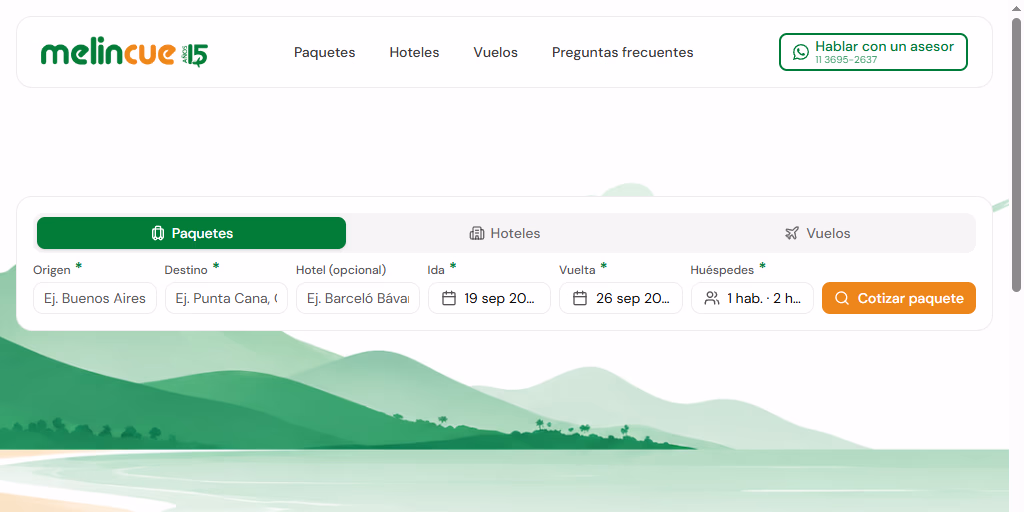Click the calendar icon in Ida field
This screenshot has height=512, width=1024.
[x=449, y=298]
